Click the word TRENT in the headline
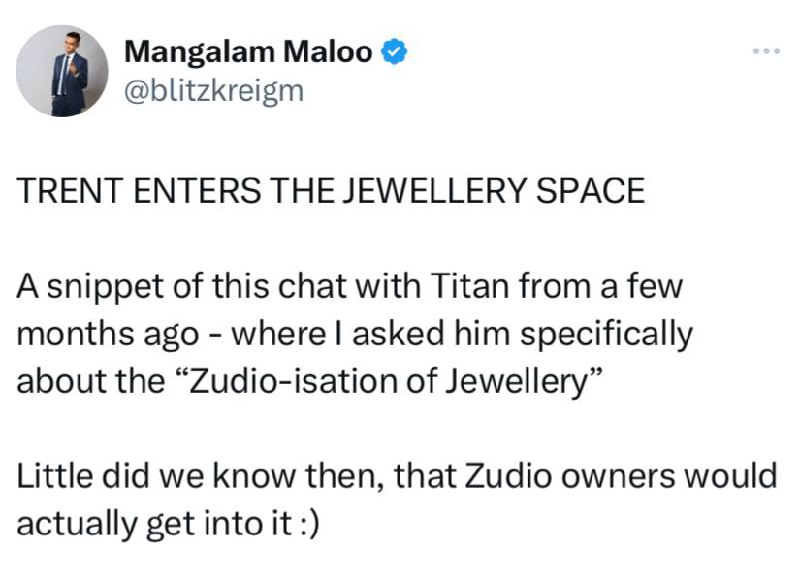The height and width of the screenshot is (582, 800). point(69,191)
